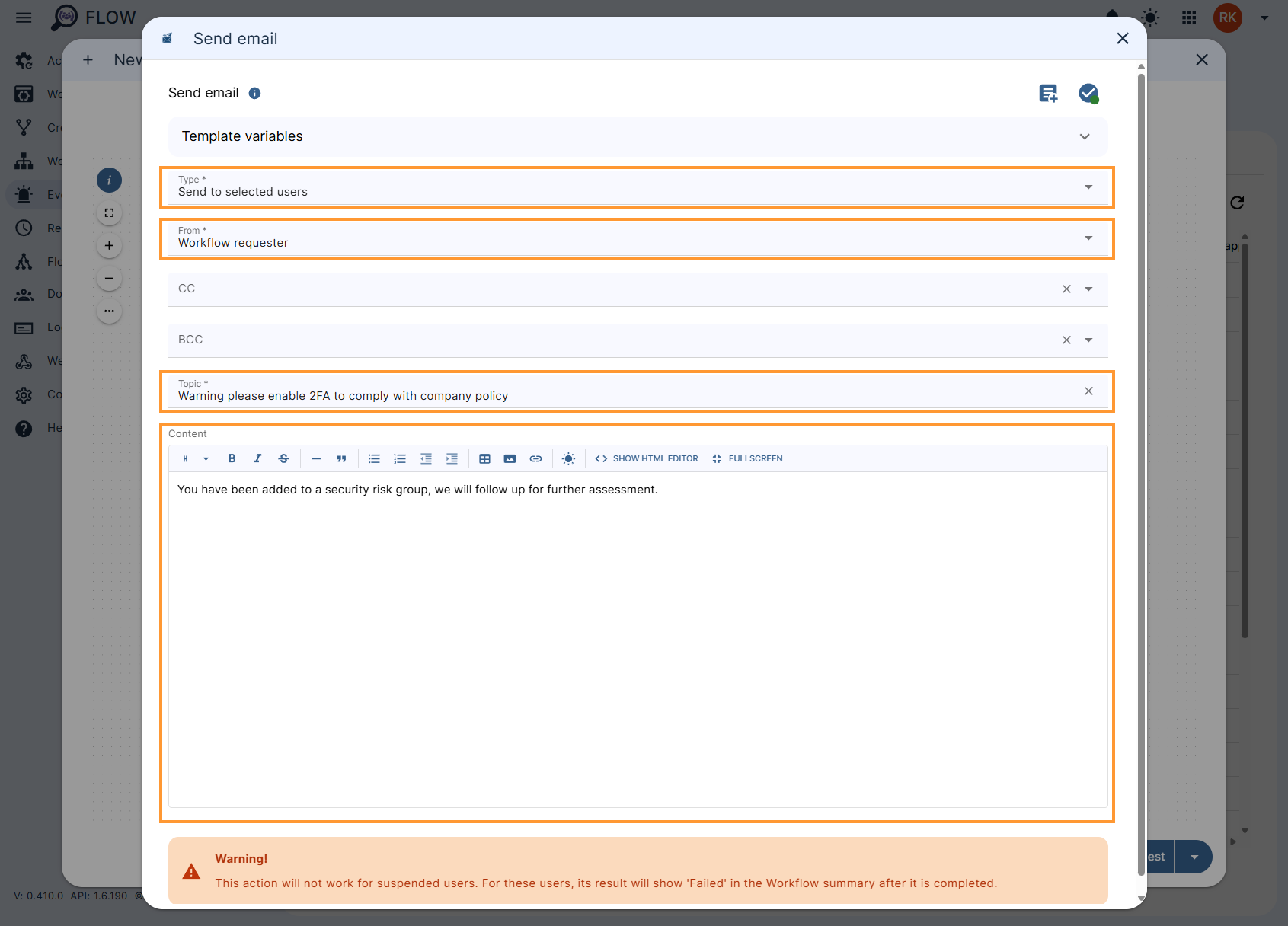Apply strikethrough formatting in the editor
Screen dimensions: 1288x926
(x=283, y=458)
